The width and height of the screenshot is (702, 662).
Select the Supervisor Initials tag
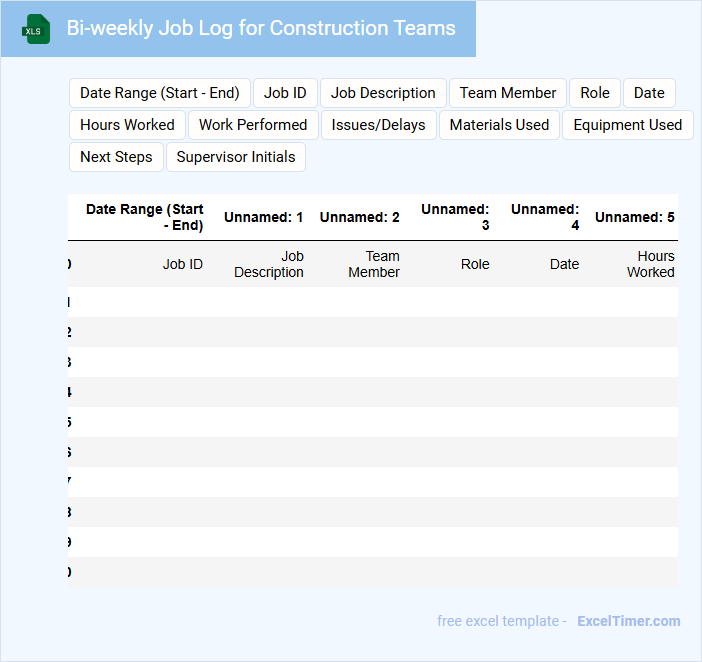[236, 157]
